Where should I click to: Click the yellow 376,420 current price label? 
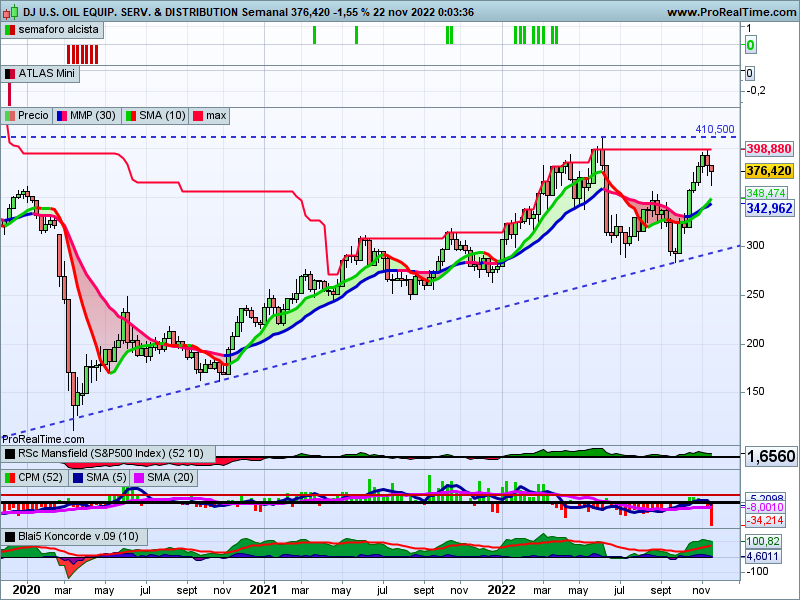tap(769, 171)
